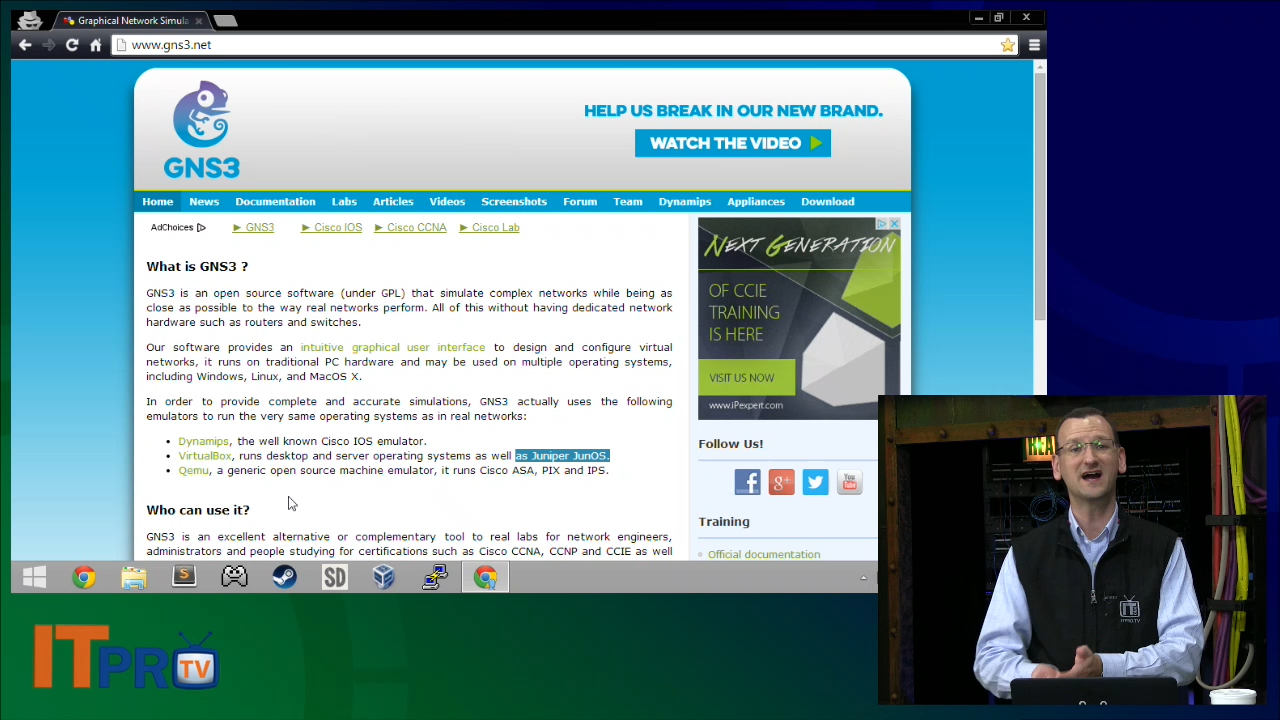Open the Team menu item
The height and width of the screenshot is (720, 1280).
[628, 202]
